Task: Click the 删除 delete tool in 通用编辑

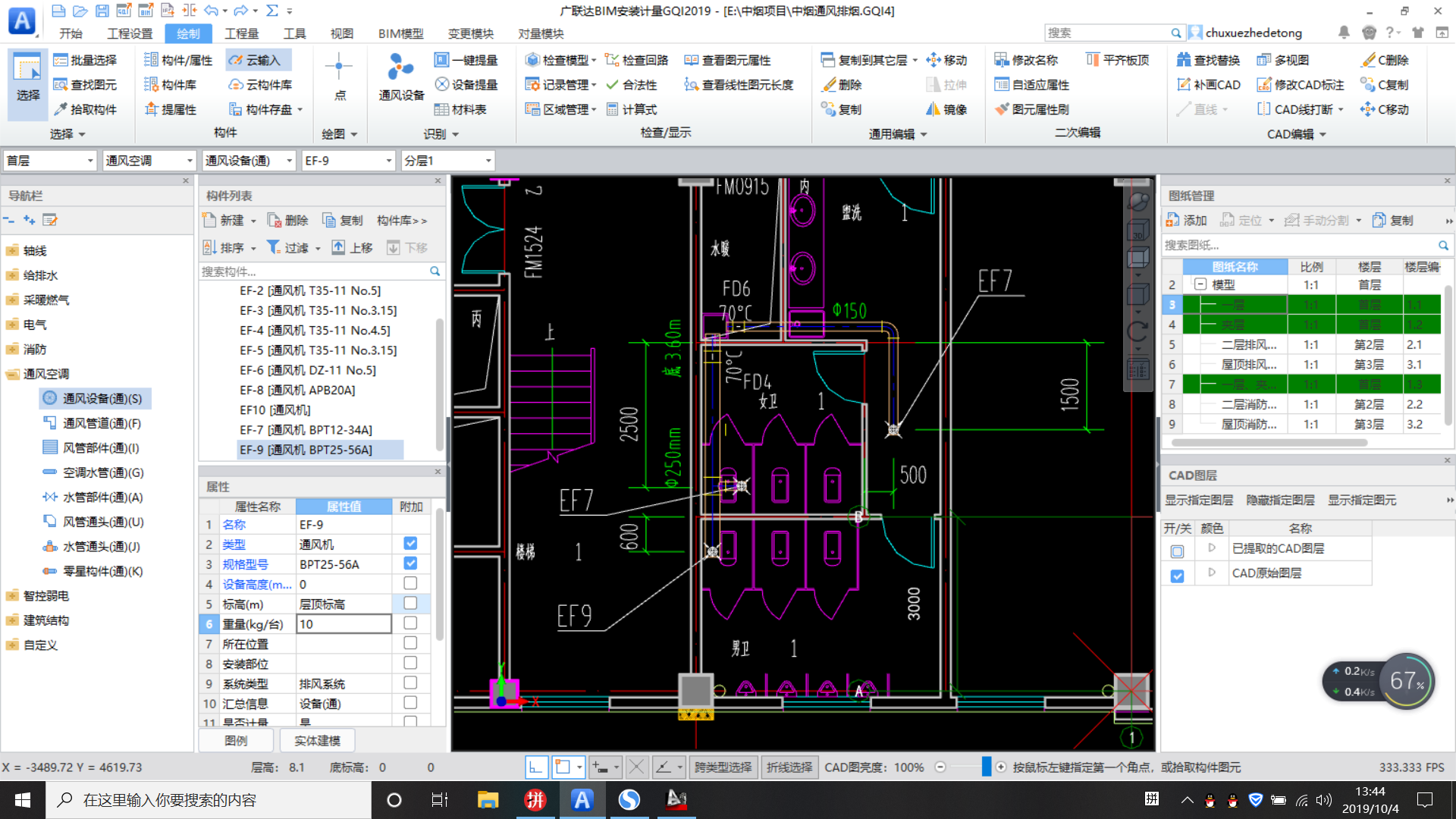Action: click(843, 85)
